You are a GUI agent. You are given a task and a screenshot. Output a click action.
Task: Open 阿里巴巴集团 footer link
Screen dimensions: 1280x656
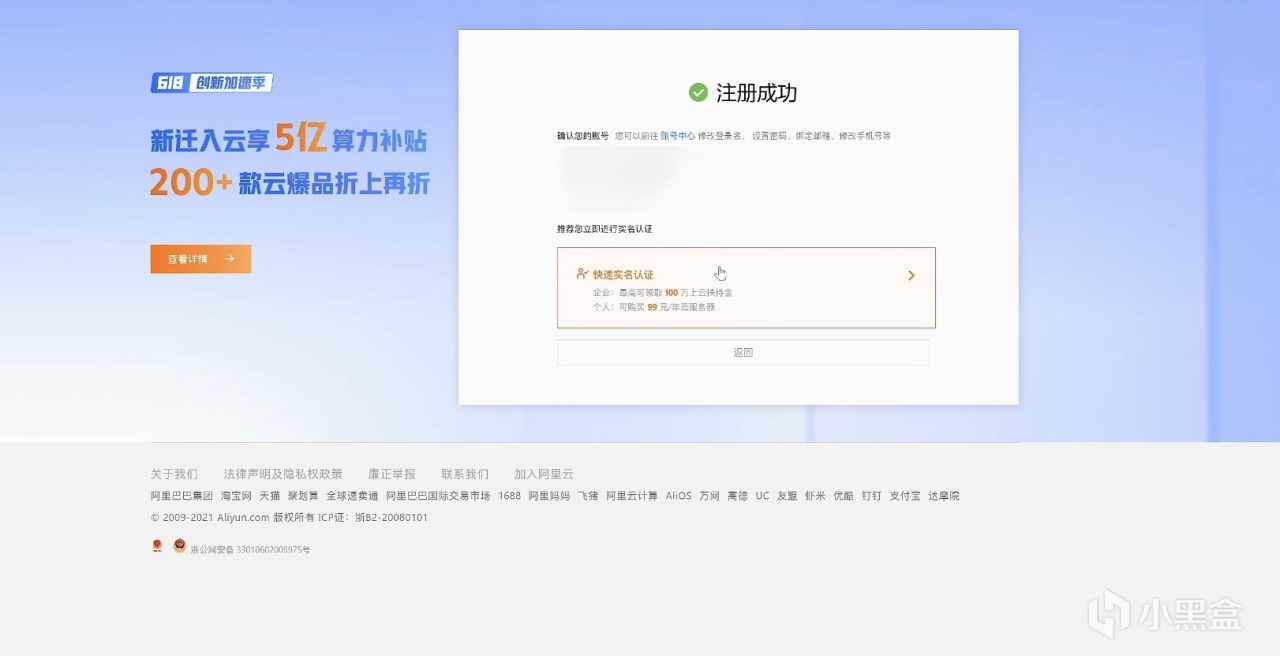(182, 496)
